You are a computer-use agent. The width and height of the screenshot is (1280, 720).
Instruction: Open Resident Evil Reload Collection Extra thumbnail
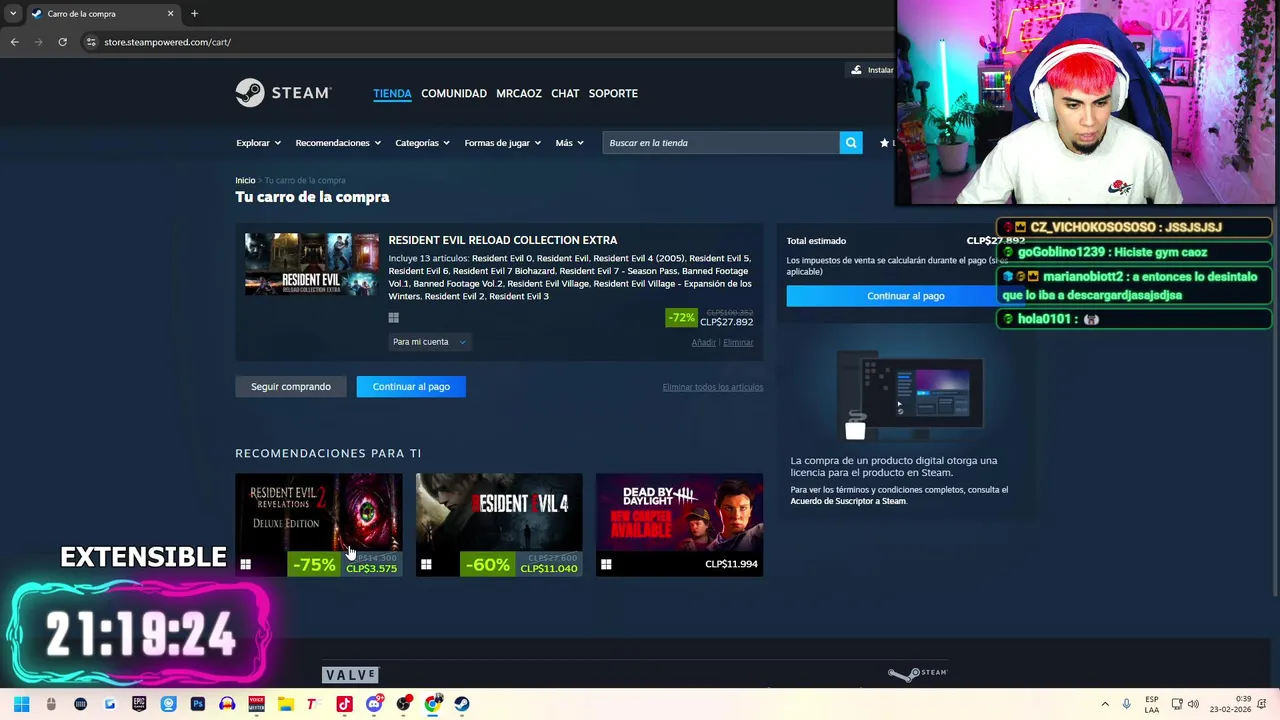(312, 264)
